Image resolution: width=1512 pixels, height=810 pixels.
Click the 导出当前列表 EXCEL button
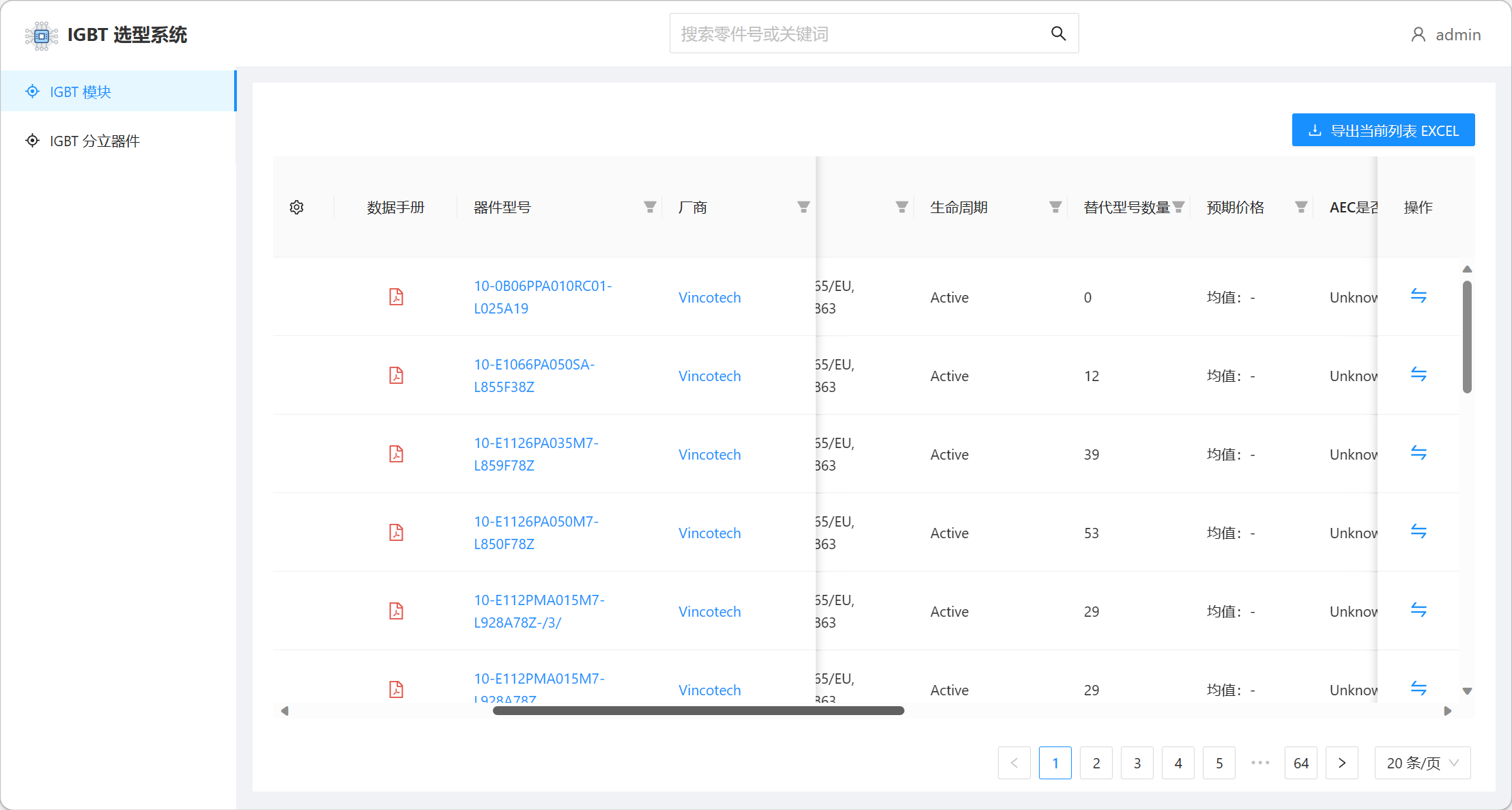click(x=1383, y=130)
